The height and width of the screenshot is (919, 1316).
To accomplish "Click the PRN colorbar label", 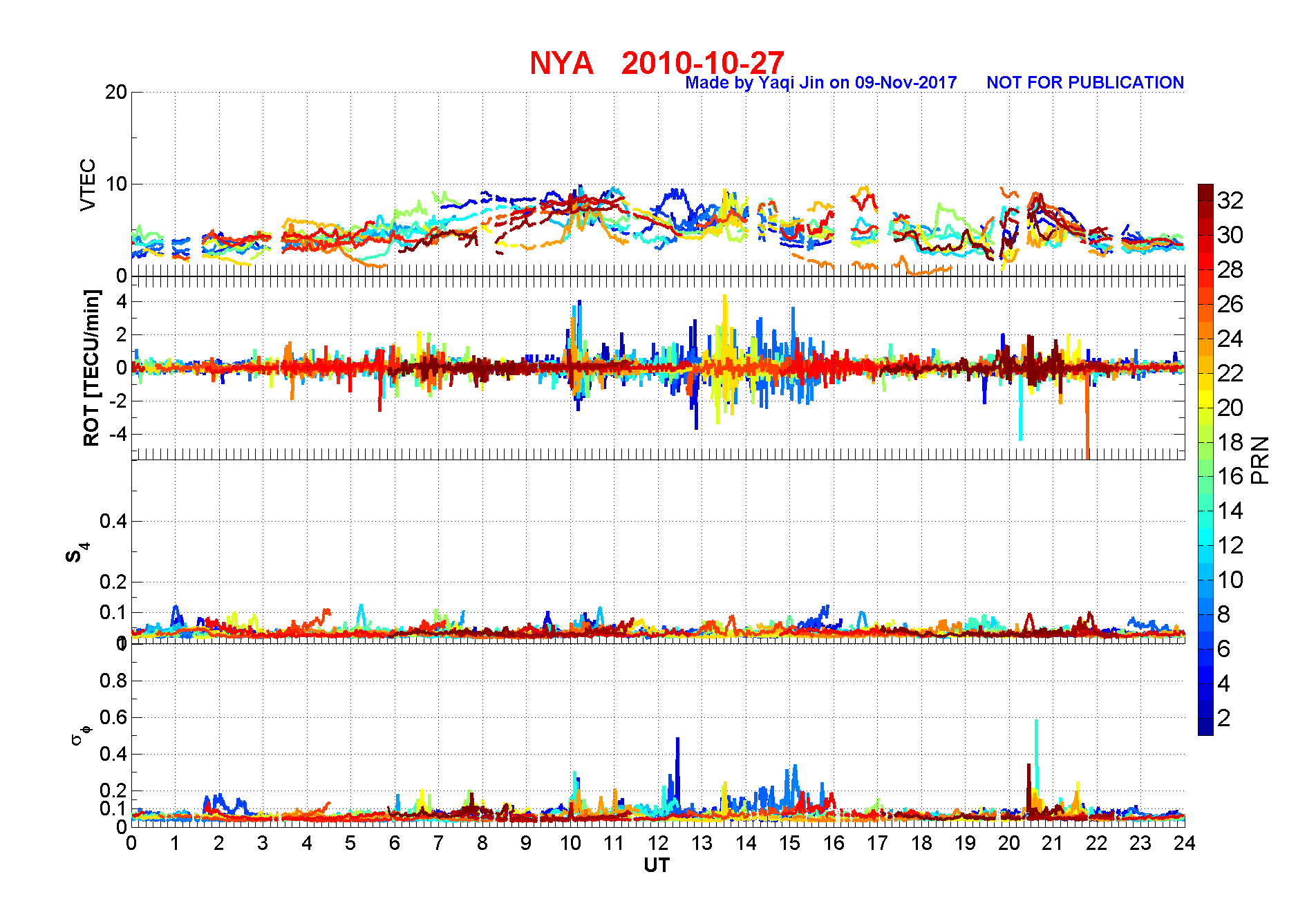I will pyautogui.click(x=1260, y=460).
